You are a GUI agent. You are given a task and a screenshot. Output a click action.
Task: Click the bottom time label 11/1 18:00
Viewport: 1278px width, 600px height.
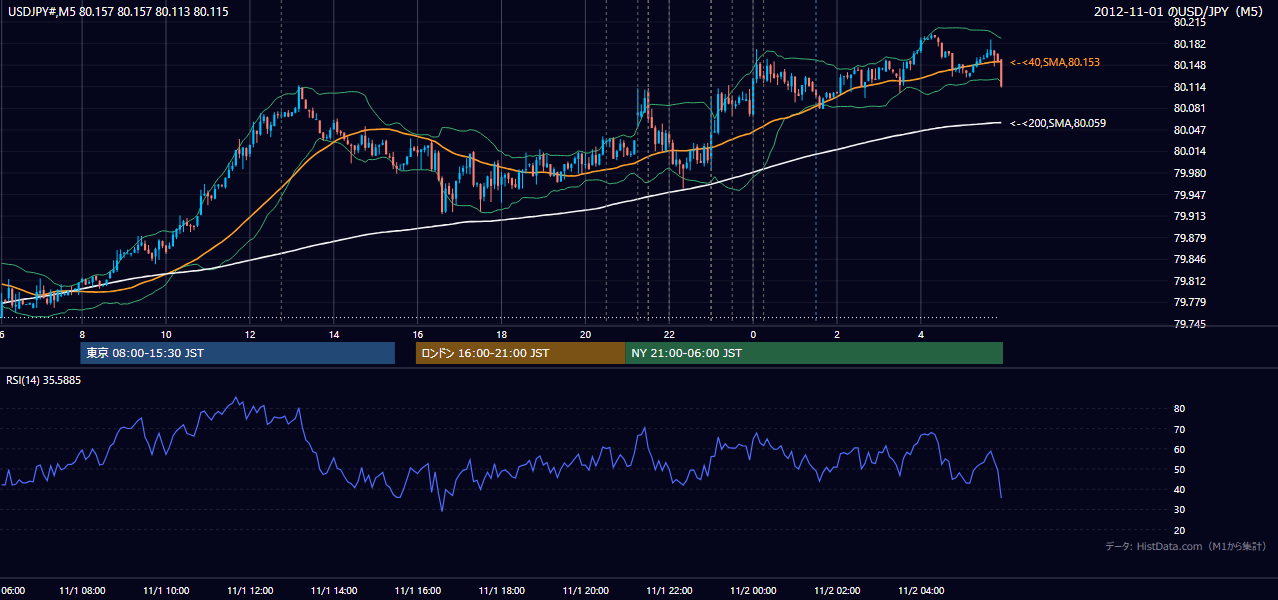pos(502,591)
